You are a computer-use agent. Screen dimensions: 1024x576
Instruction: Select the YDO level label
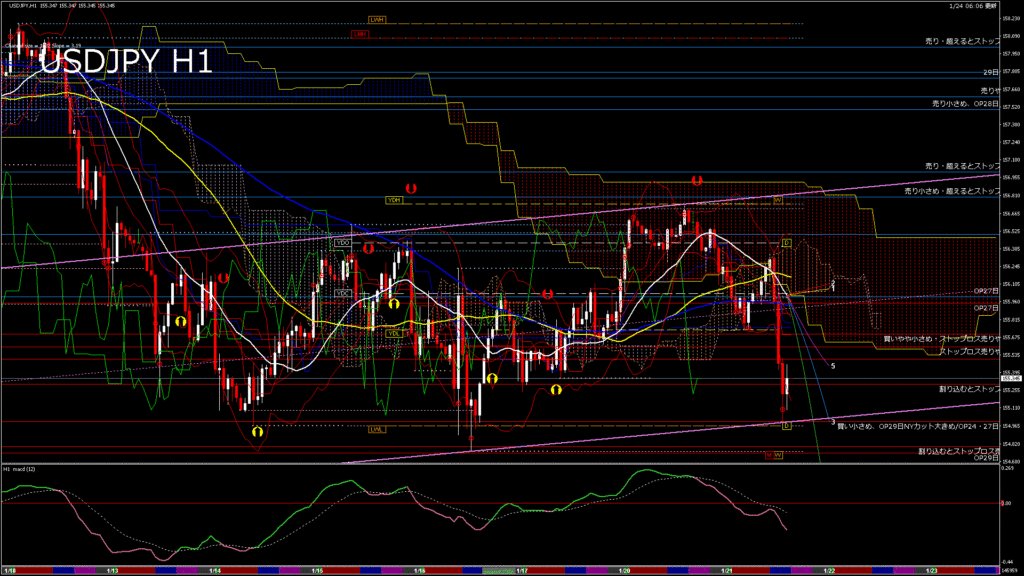click(343, 242)
